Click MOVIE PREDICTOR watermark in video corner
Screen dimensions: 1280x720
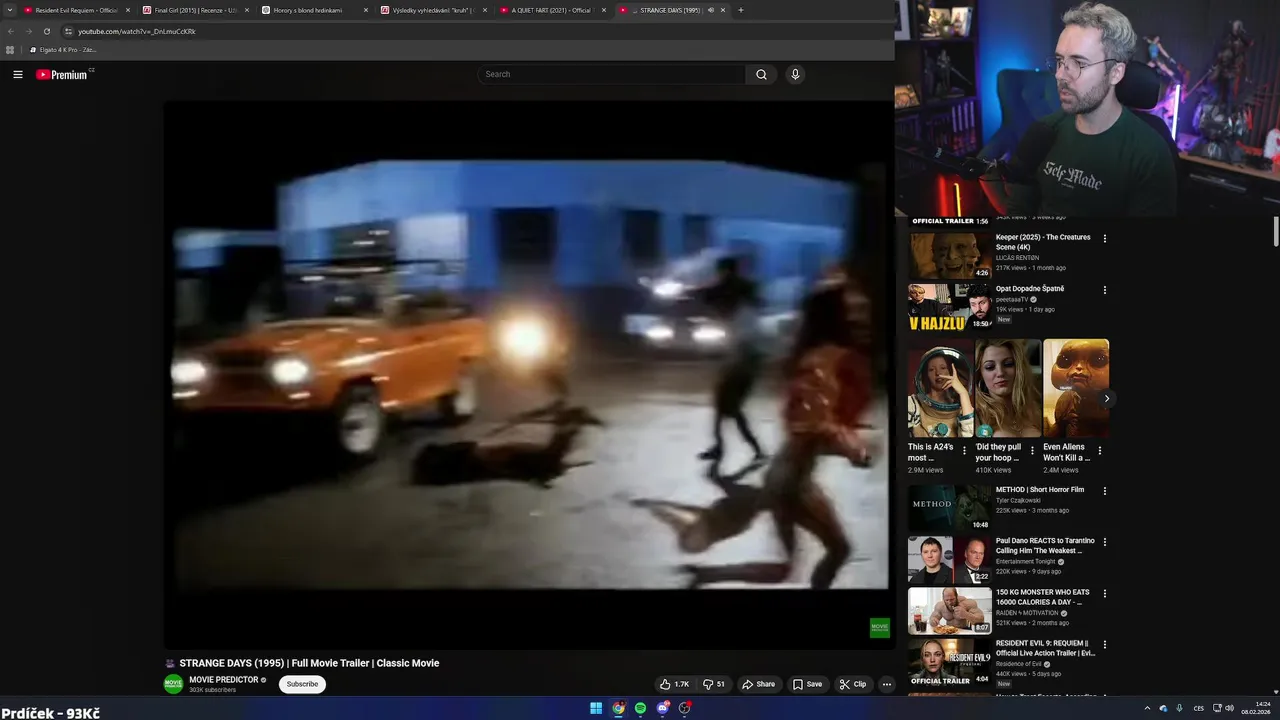(880, 628)
